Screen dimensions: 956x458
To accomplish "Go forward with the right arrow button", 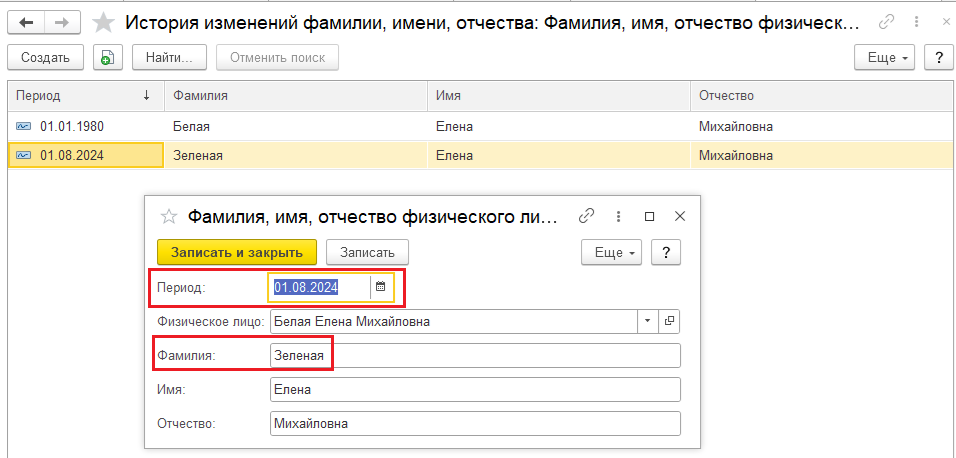I will click(62, 23).
